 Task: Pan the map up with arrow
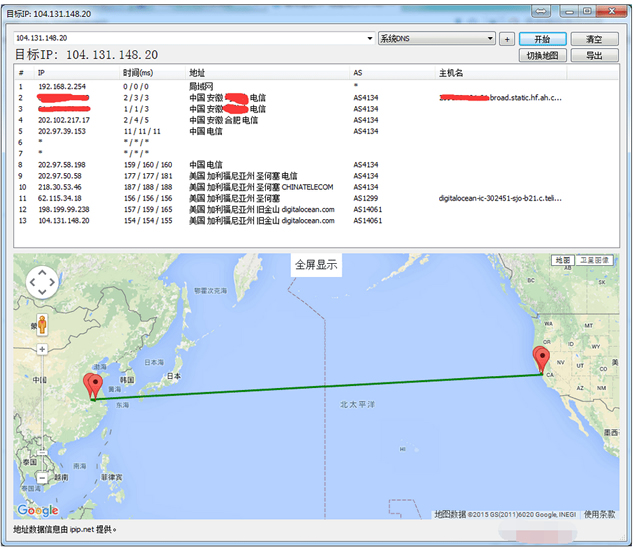42,272
